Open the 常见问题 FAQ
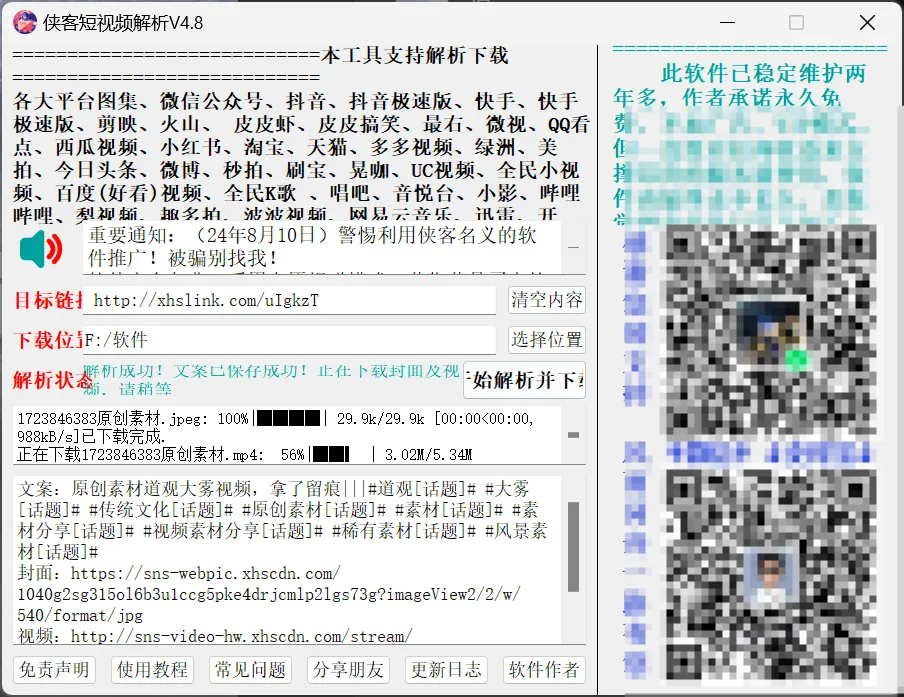Image resolution: width=904 pixels, height=697 pixels. pyautogui.click(x=249, y=671)
